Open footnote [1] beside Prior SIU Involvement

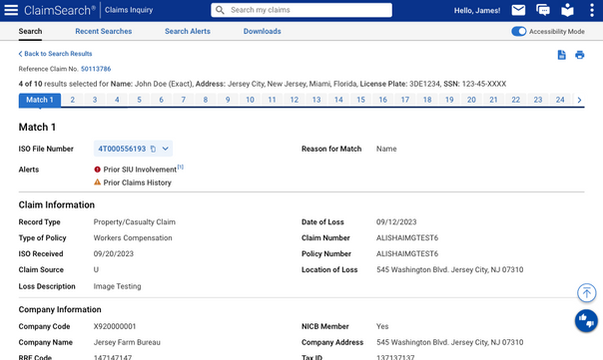coord(180,167)
